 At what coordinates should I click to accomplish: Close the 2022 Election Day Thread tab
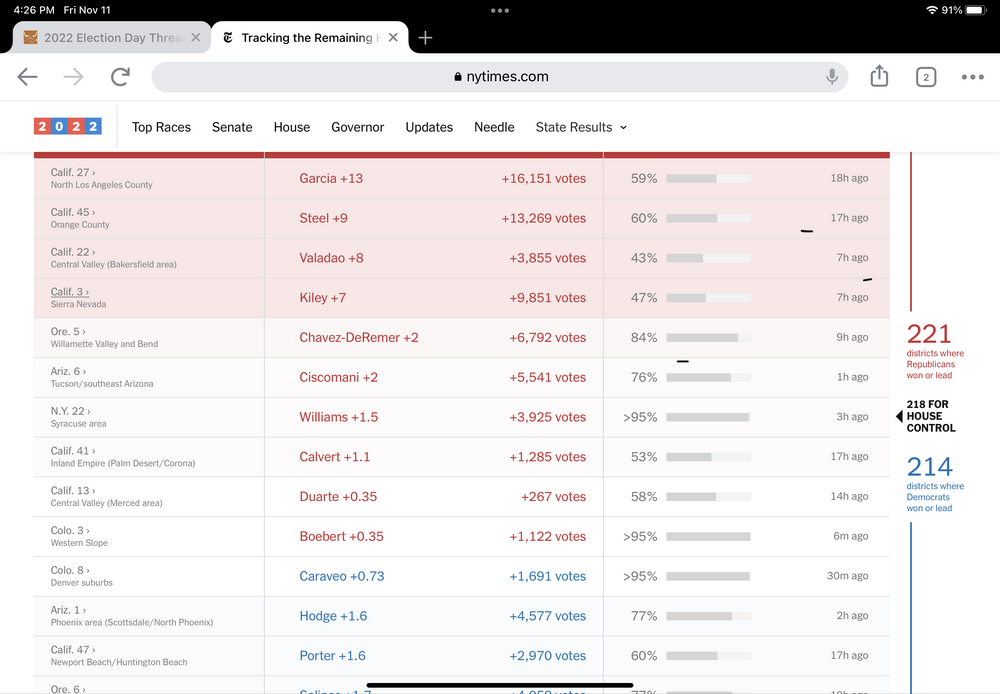196,38
